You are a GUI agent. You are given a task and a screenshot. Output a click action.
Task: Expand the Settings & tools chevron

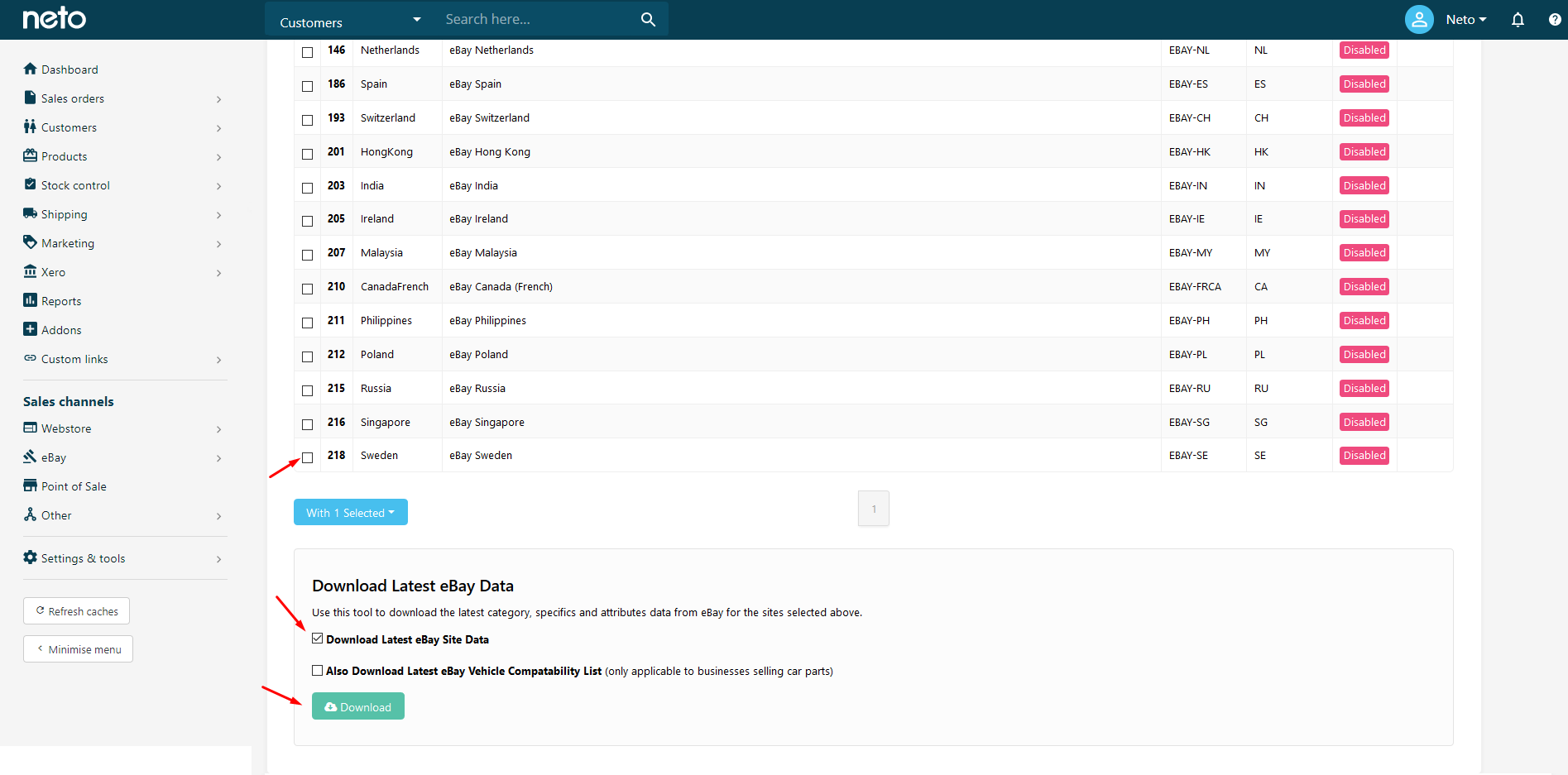click(x=218, y=559)
